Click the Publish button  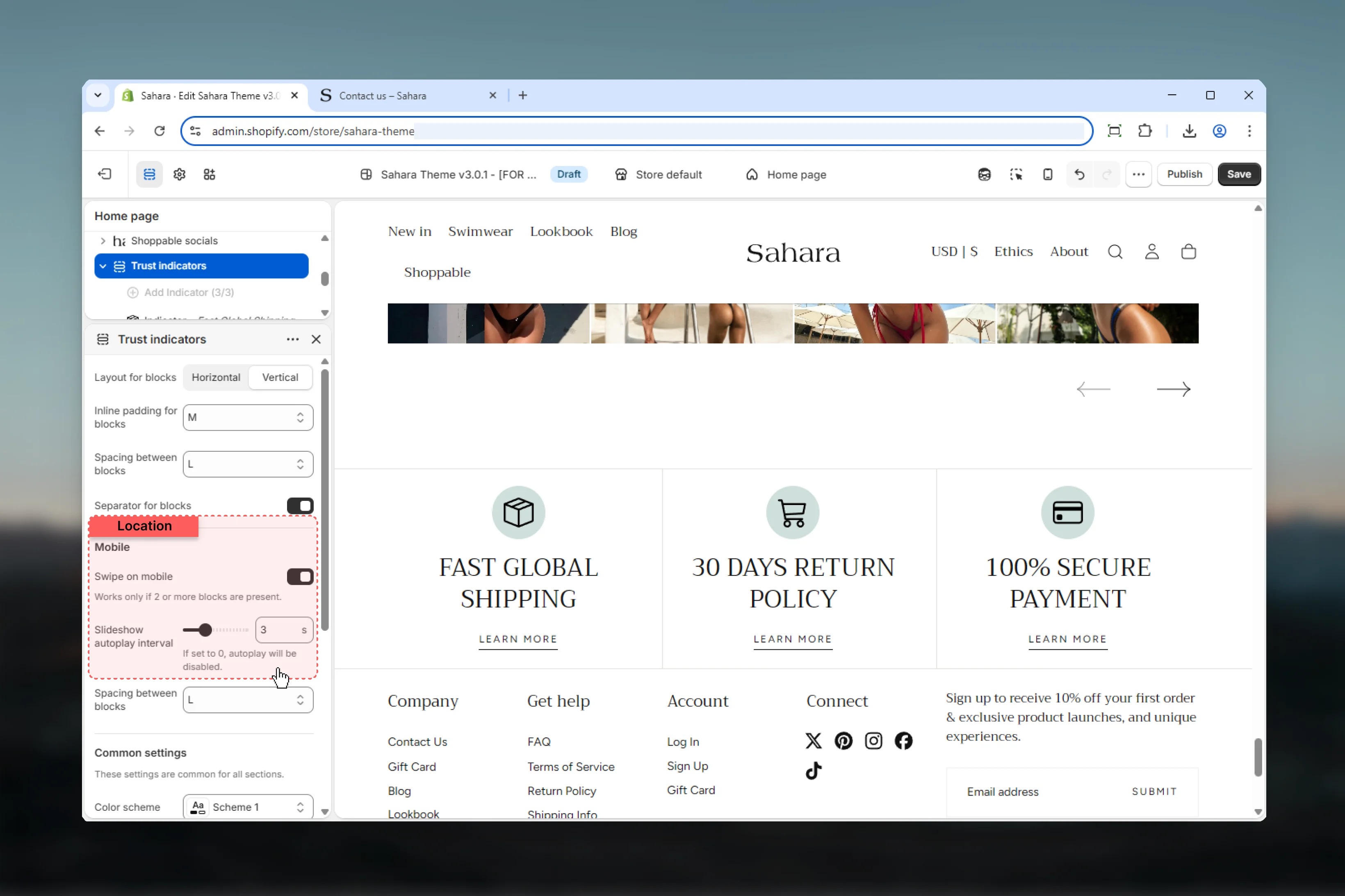(x=1184, y=174)
